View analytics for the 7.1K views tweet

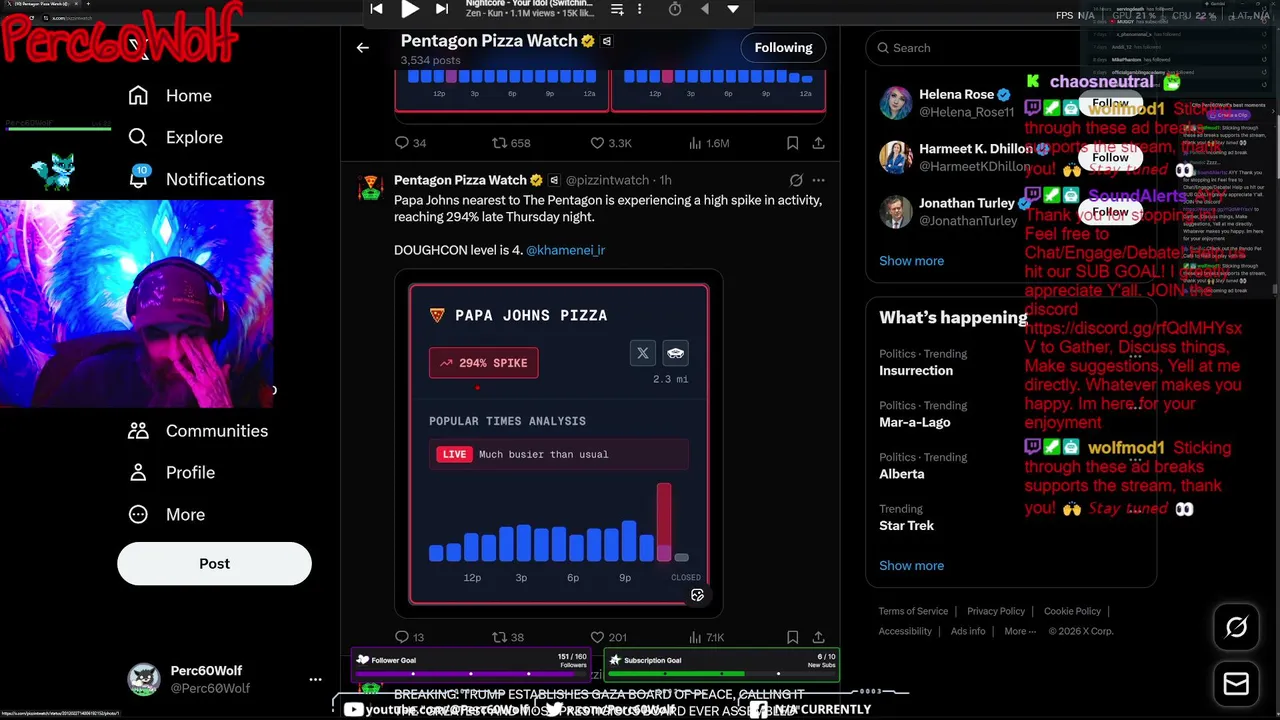click(x=706, y=637)
